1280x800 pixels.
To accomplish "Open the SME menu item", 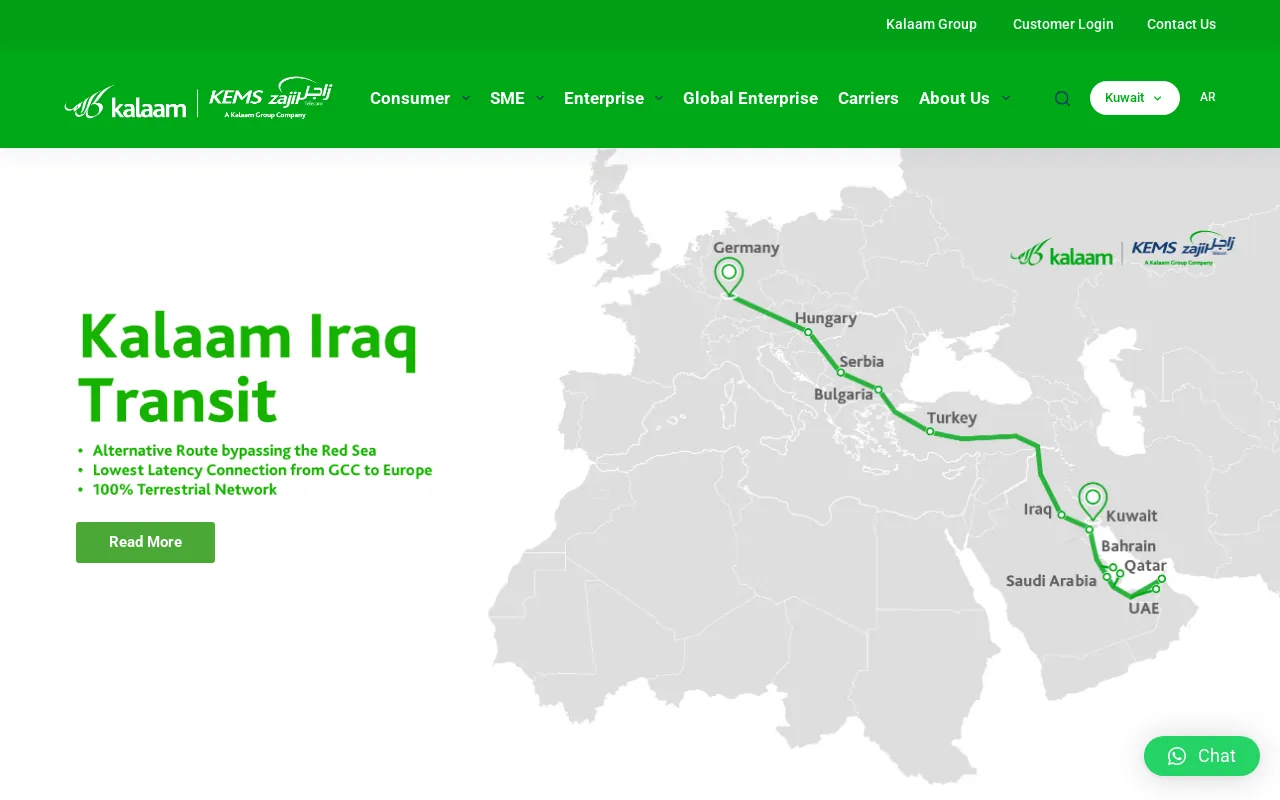I will click(x=507, y=98).
